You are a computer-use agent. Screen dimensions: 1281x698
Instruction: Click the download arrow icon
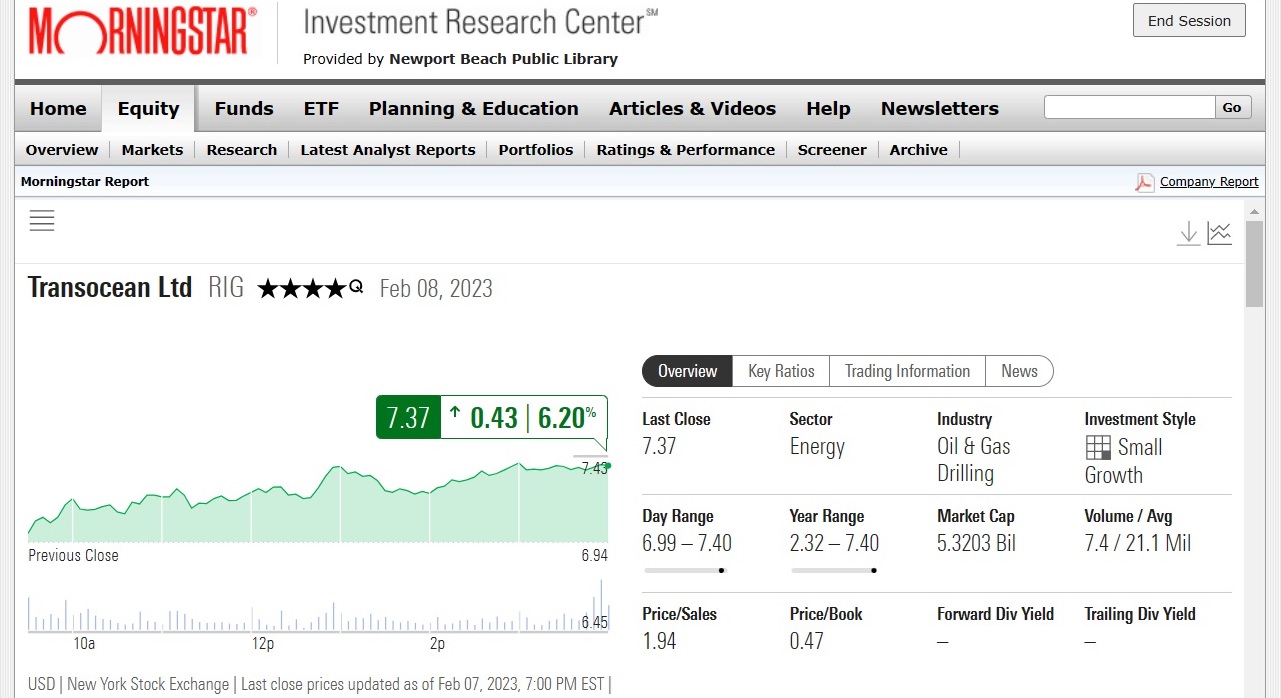coord(1188,234)
